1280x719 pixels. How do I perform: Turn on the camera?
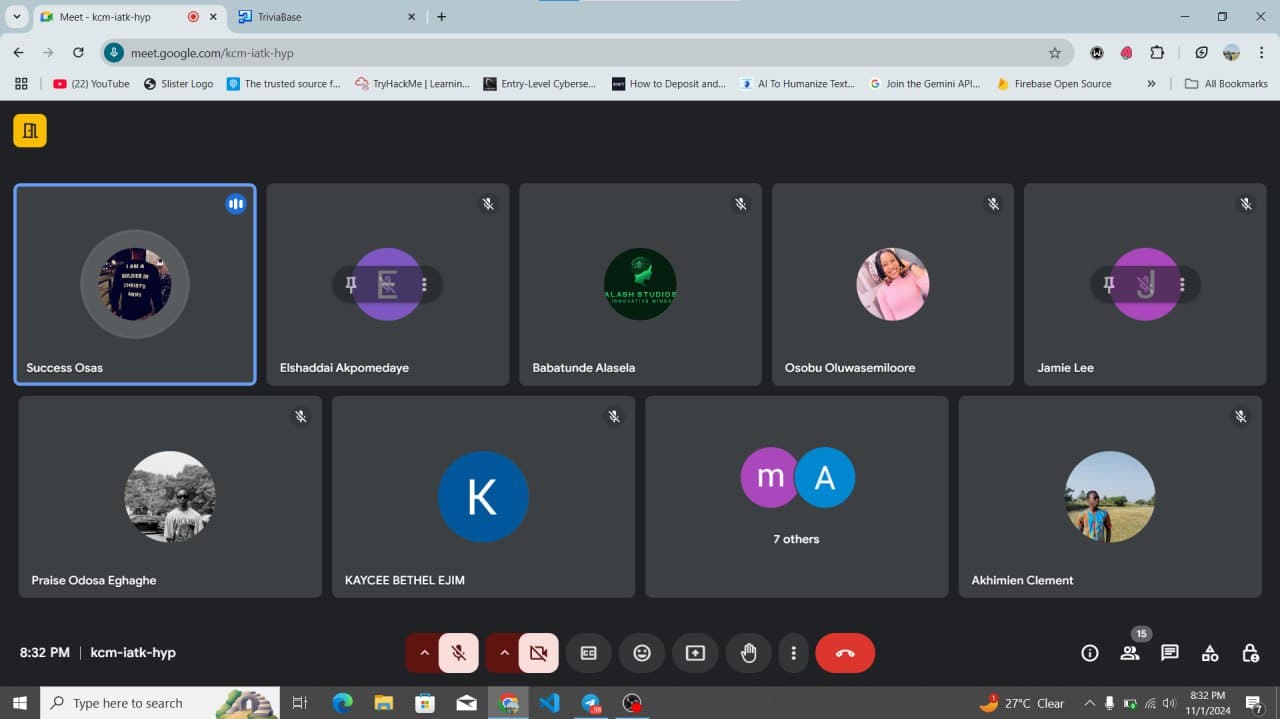coord(538,653)
